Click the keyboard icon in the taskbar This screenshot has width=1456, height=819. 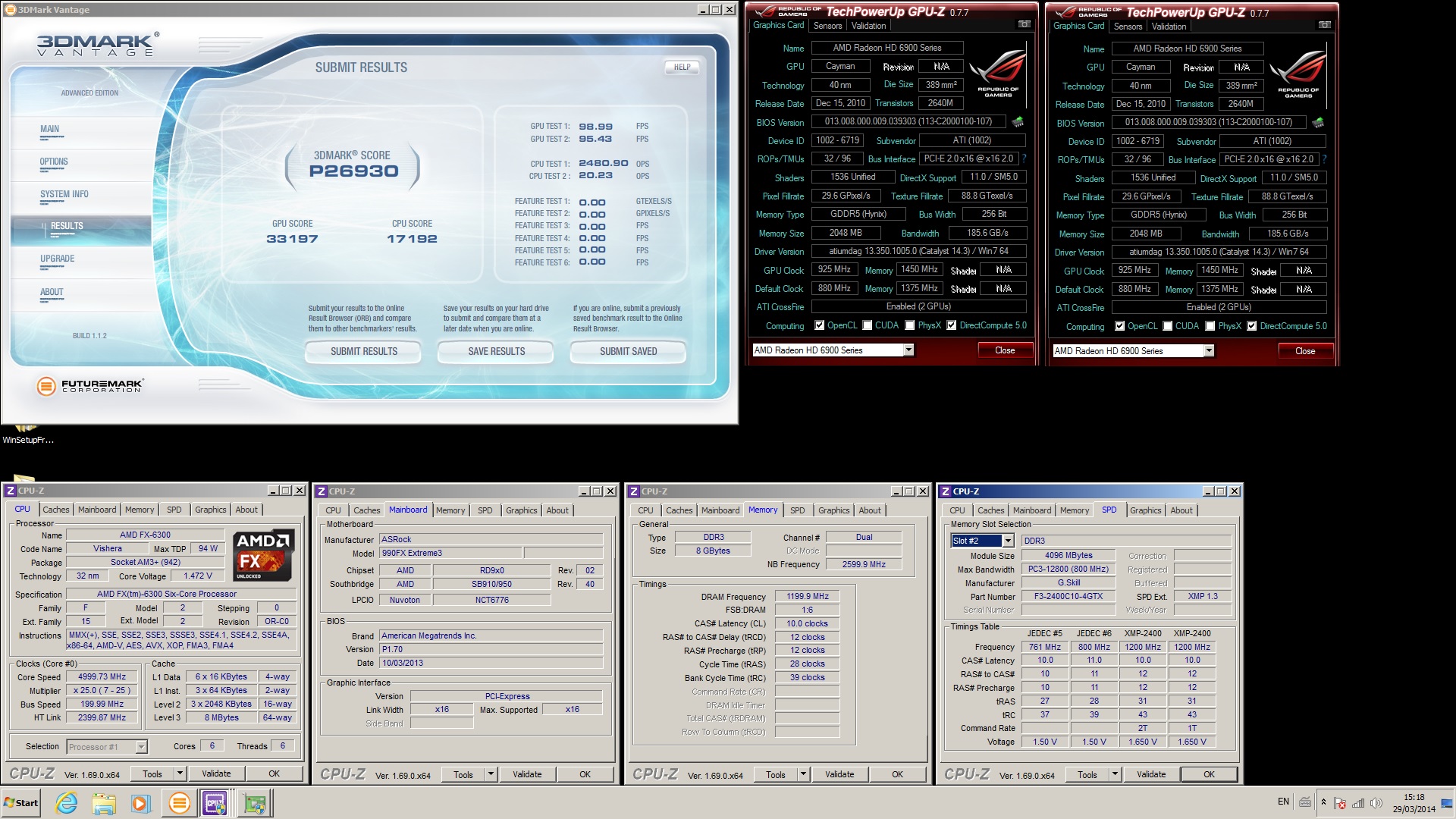click(1305, 802)
